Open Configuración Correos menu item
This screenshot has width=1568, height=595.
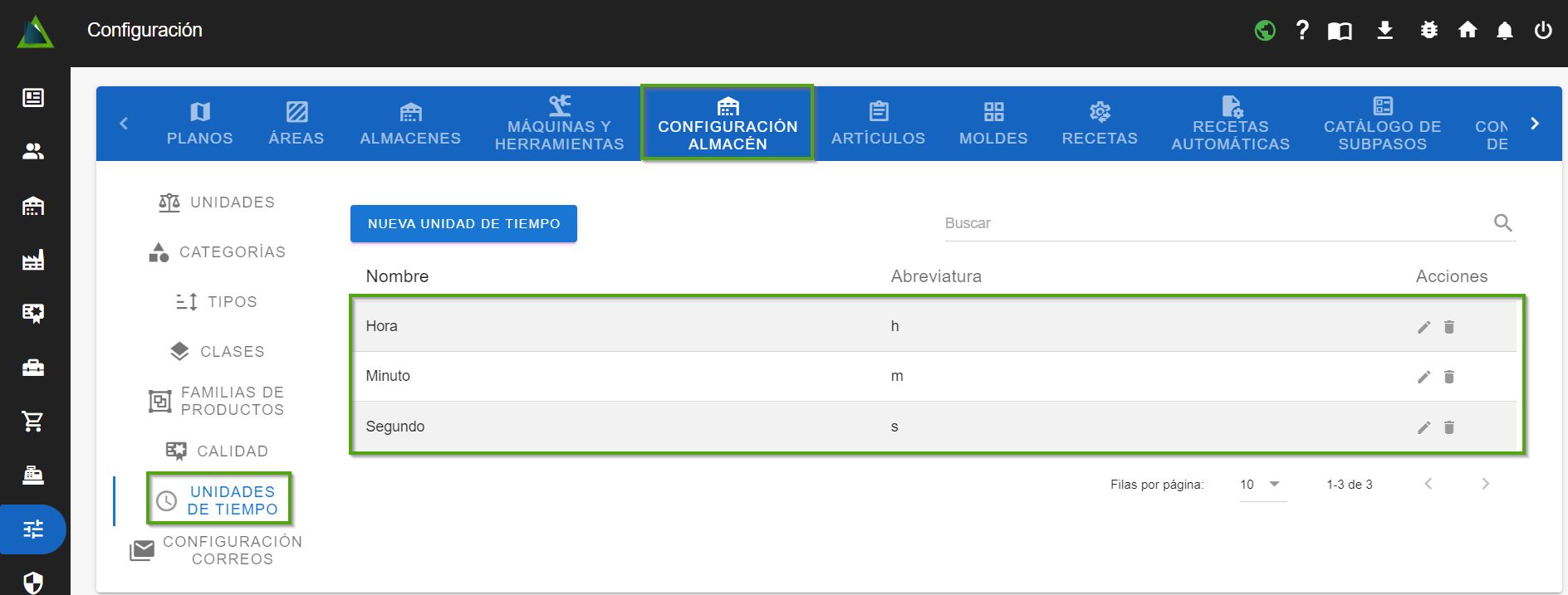click(x=218, y=550)
